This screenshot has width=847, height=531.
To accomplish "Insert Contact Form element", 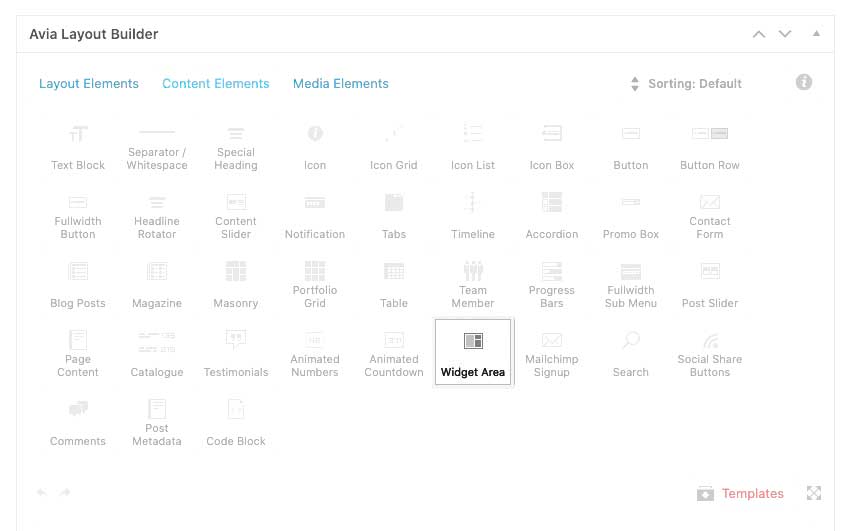I will click(709, 214).
